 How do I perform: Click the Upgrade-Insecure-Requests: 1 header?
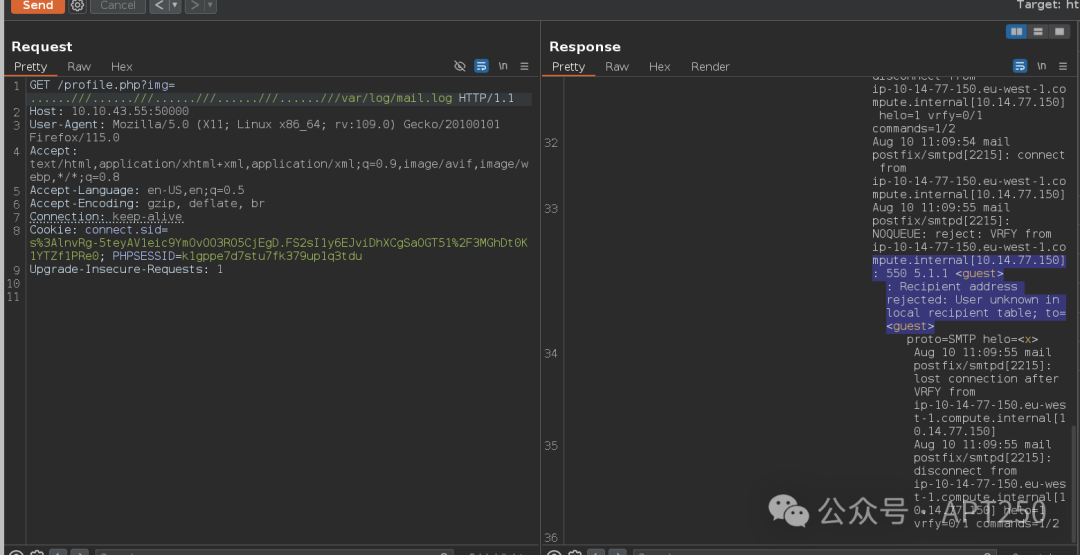(x=126, y=269)
